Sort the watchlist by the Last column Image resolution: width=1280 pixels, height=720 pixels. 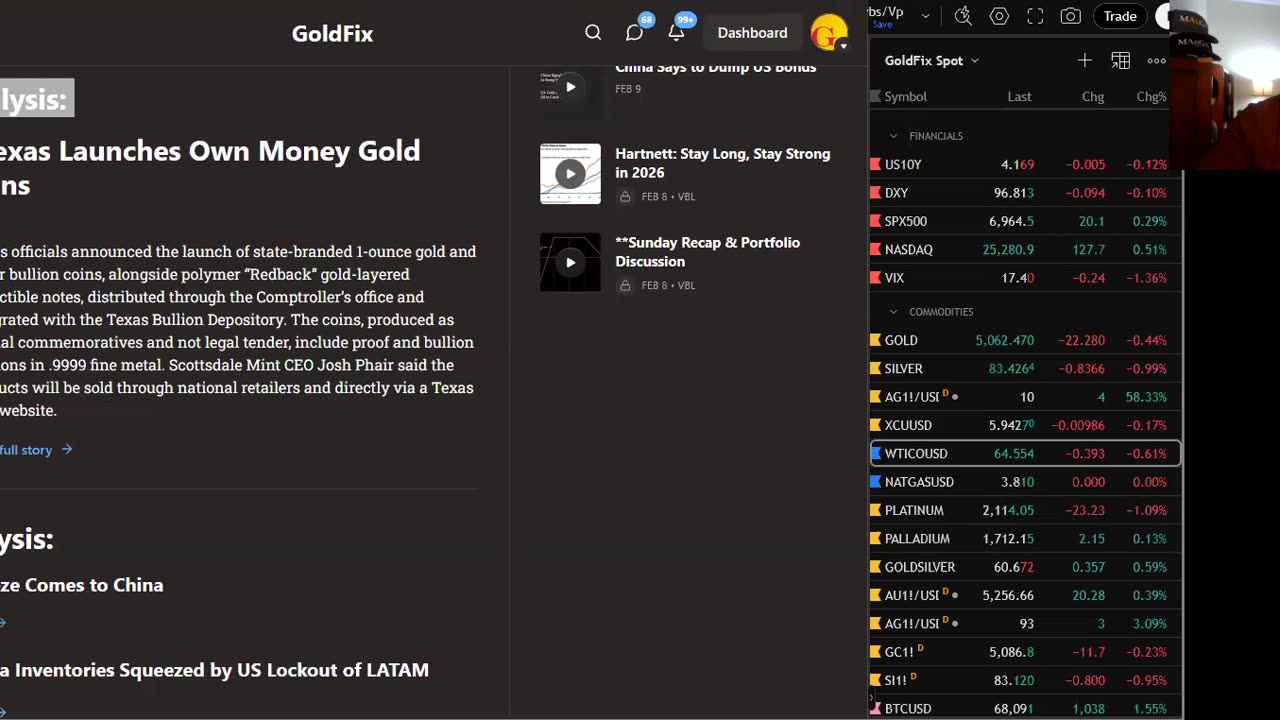(1019, 97)
